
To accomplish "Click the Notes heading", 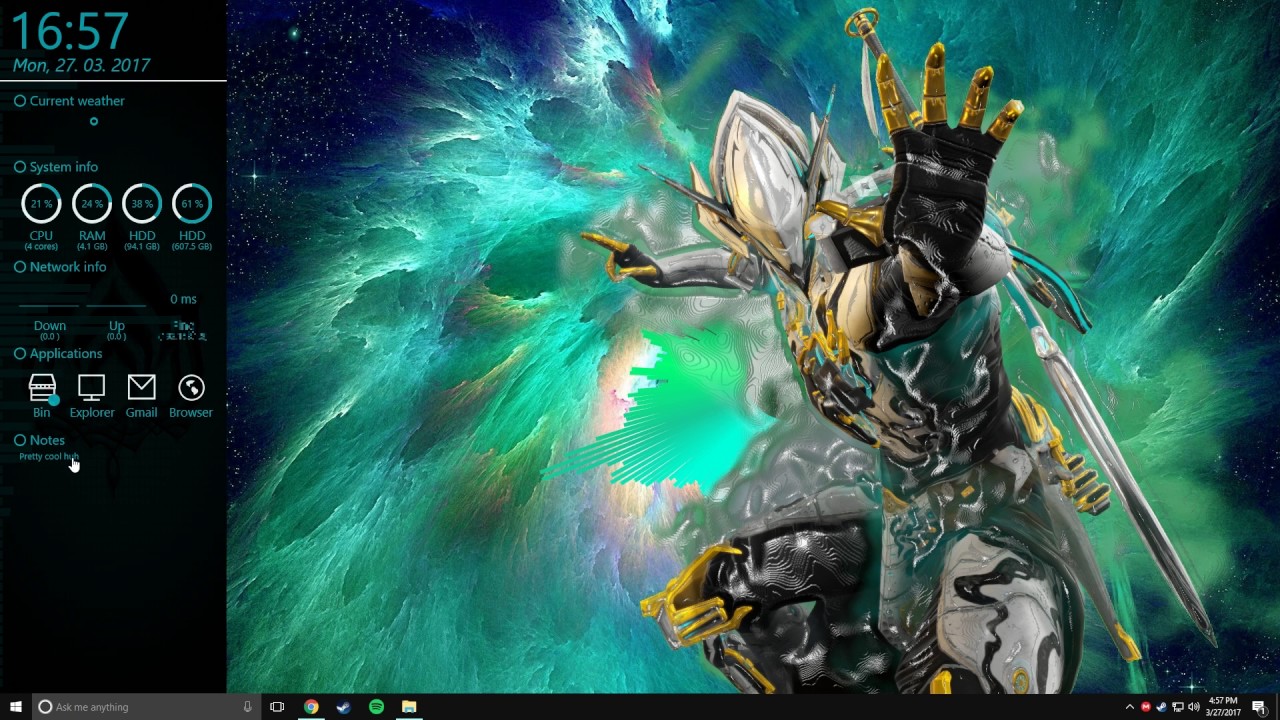I will point(47,440).
